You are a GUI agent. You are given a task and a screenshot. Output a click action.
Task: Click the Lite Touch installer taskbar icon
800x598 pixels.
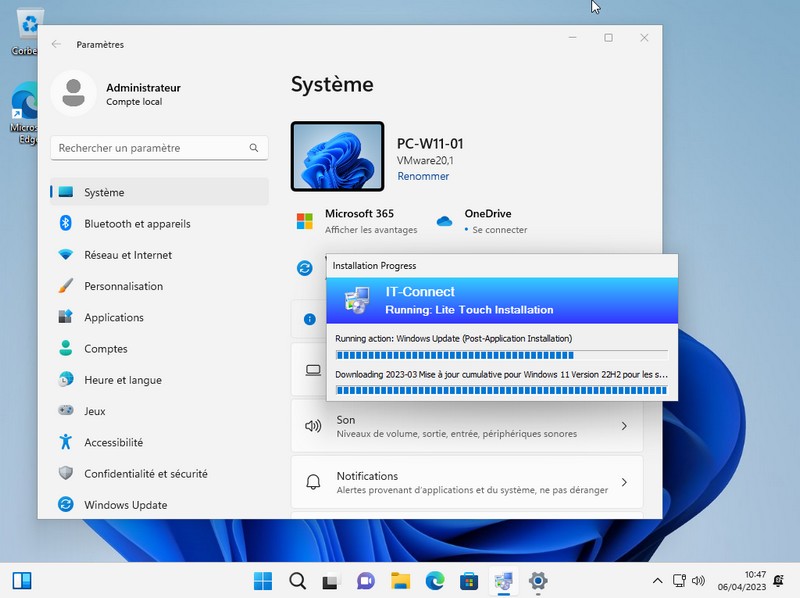(x=504, y=581)
